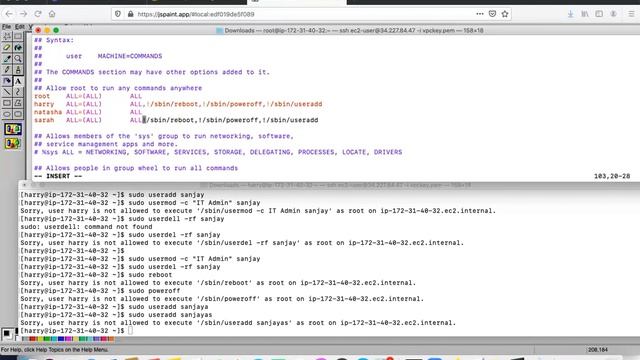Click the status bar help text

click(54, 350)
